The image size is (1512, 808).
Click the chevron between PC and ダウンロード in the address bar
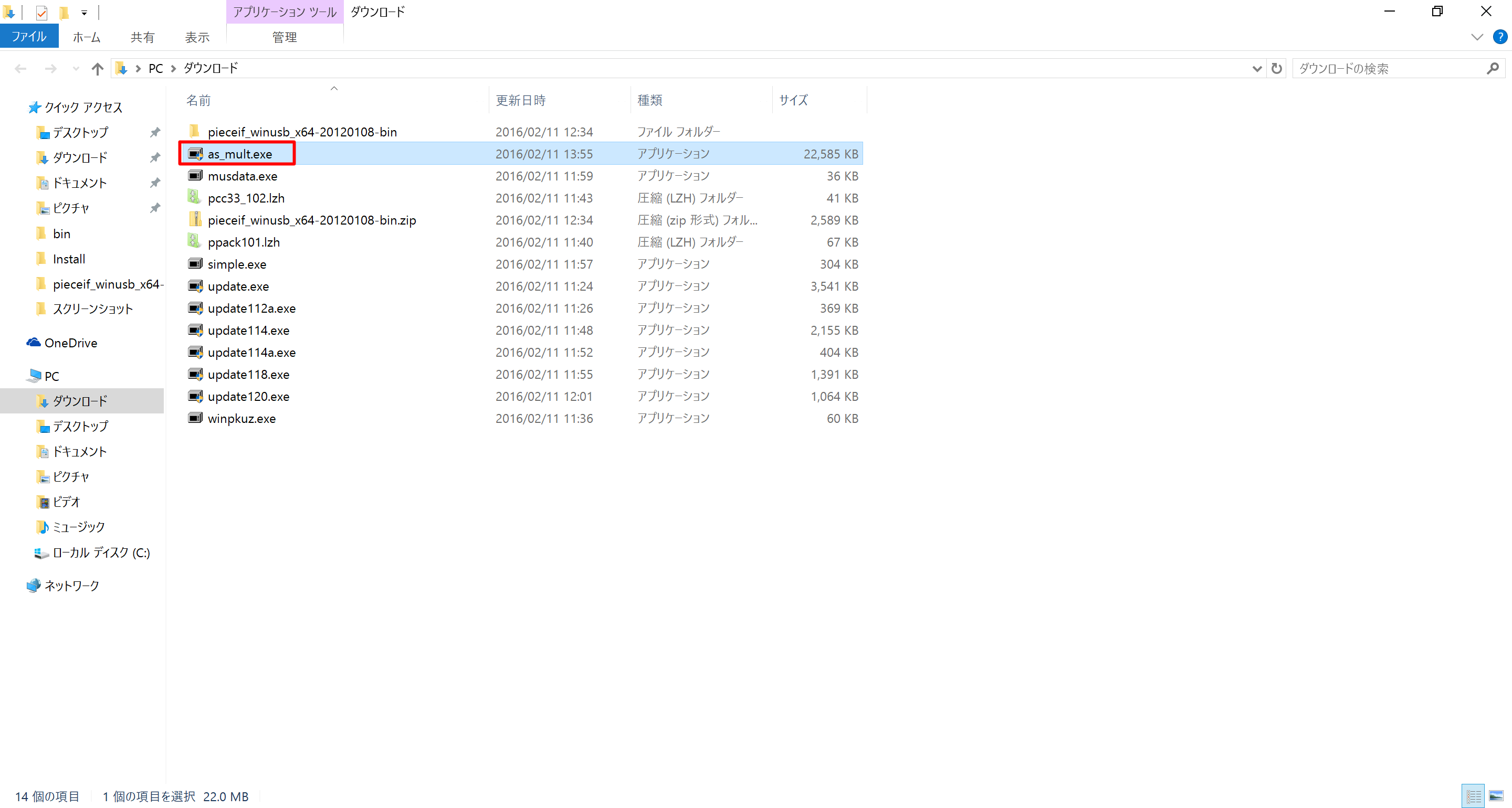(173, 69)
